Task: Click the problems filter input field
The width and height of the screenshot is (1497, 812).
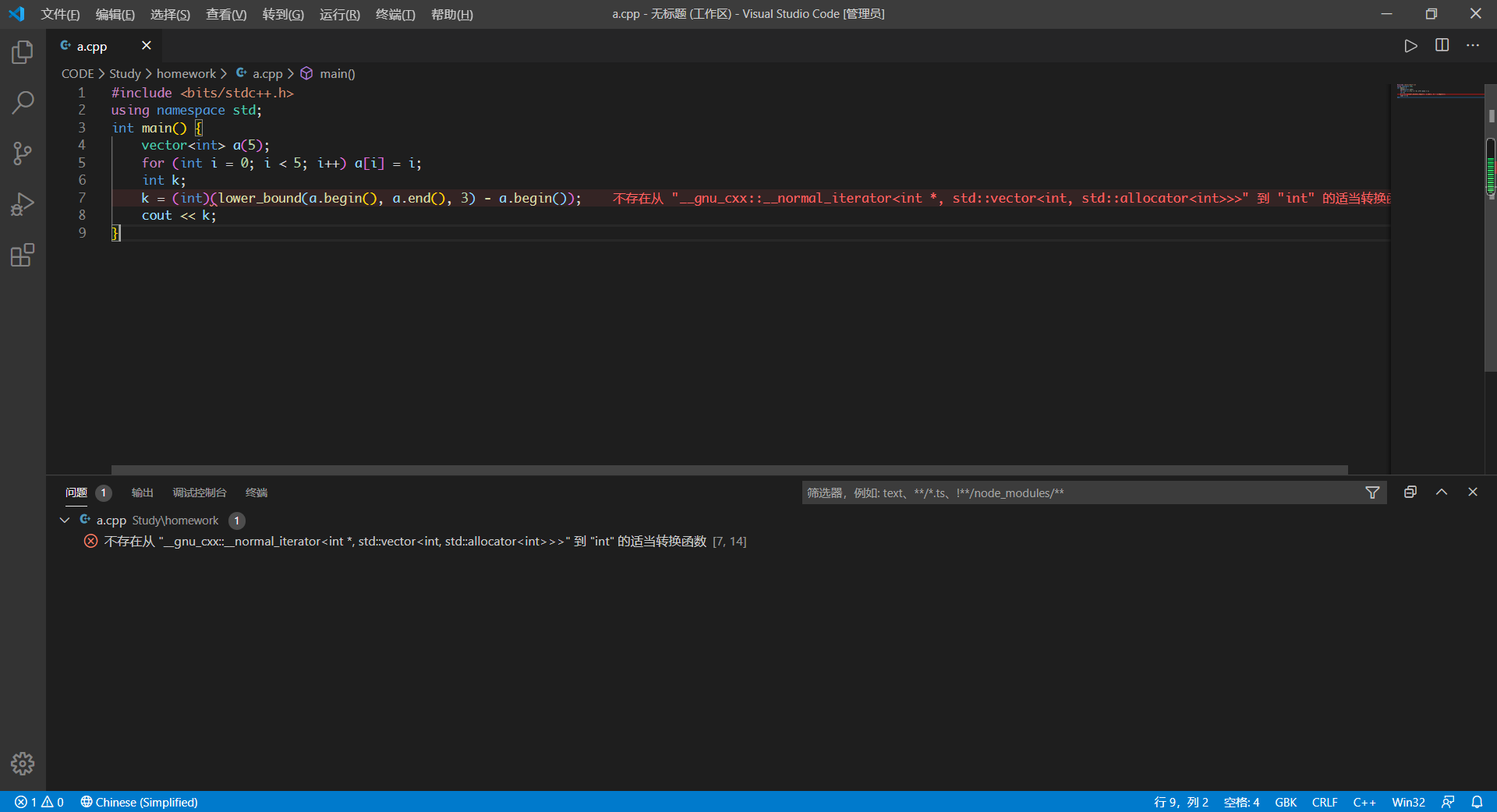Action: pyautogui.click(x=1084, y=492)
